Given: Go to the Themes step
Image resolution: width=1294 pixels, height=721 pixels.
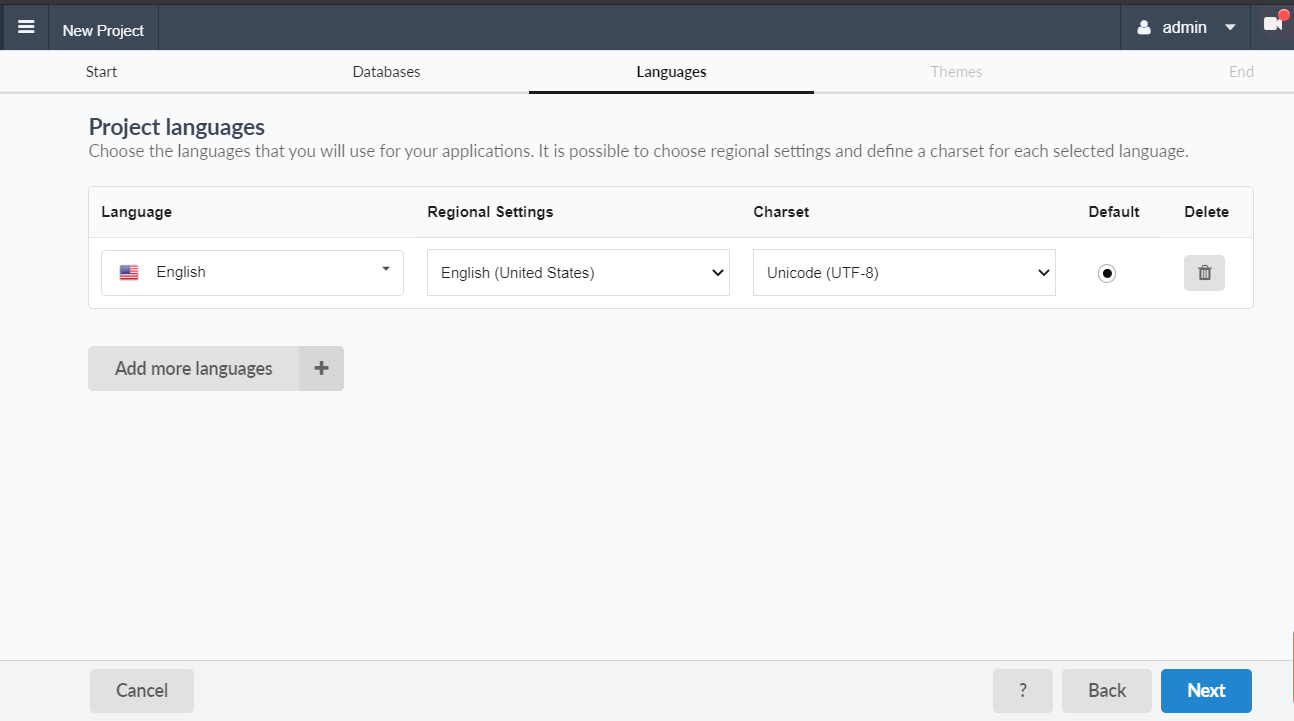Looking at the screenshot, I should (x=956, y=72).
